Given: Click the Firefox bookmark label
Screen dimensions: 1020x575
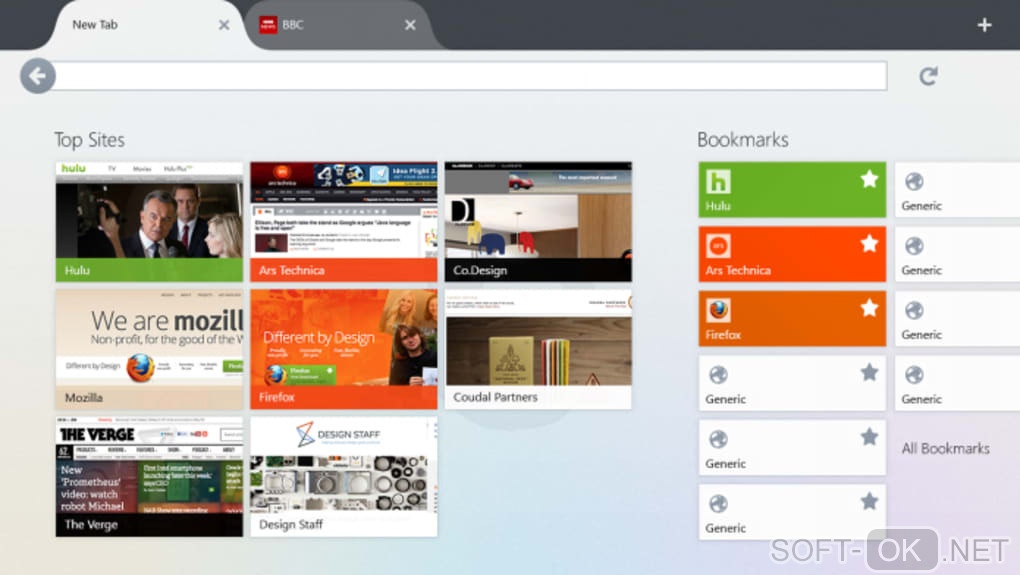Looking at the screenshot, I should 723,334.
